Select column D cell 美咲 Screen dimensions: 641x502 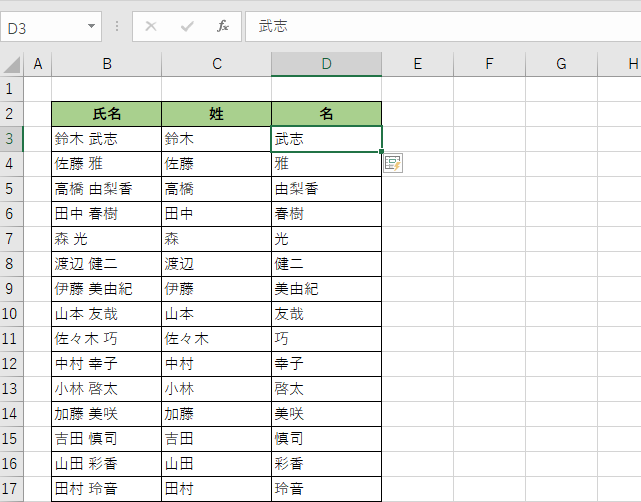tap(326, 414)
